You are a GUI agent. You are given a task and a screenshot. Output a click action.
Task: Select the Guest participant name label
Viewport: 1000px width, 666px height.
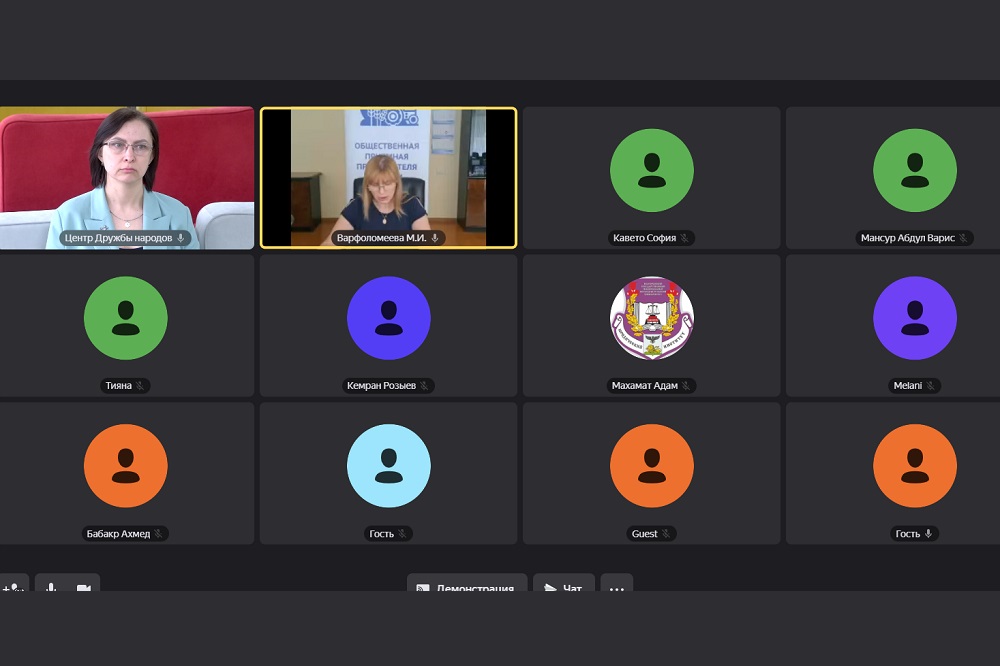tap(644, 534)
